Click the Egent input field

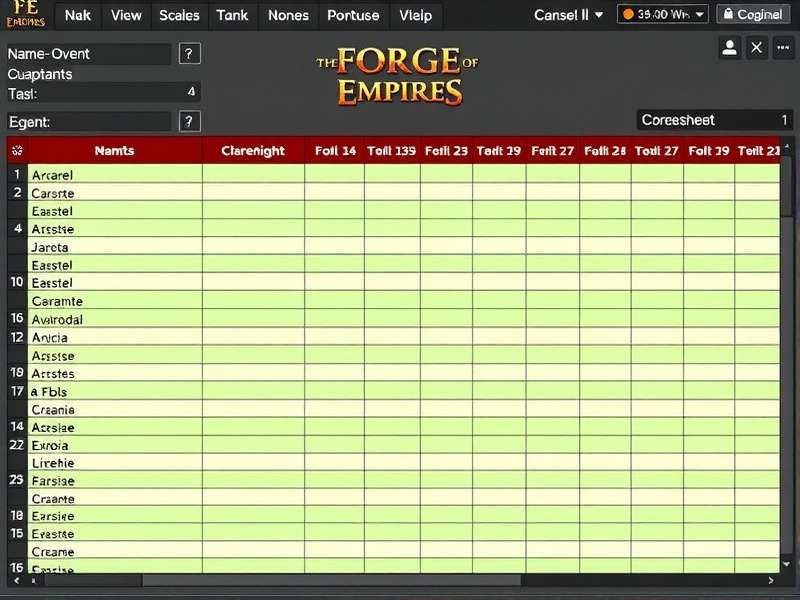click(89, 122)
